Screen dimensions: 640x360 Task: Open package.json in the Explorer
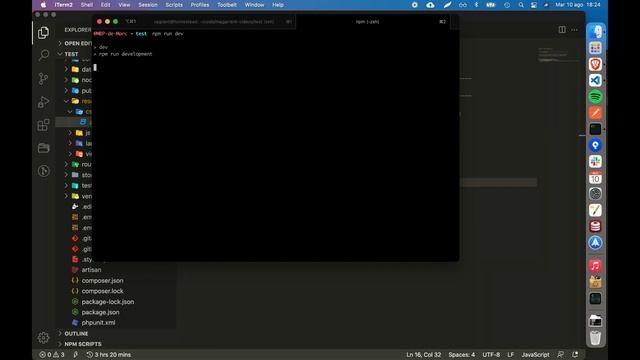(x=100, y=312)
